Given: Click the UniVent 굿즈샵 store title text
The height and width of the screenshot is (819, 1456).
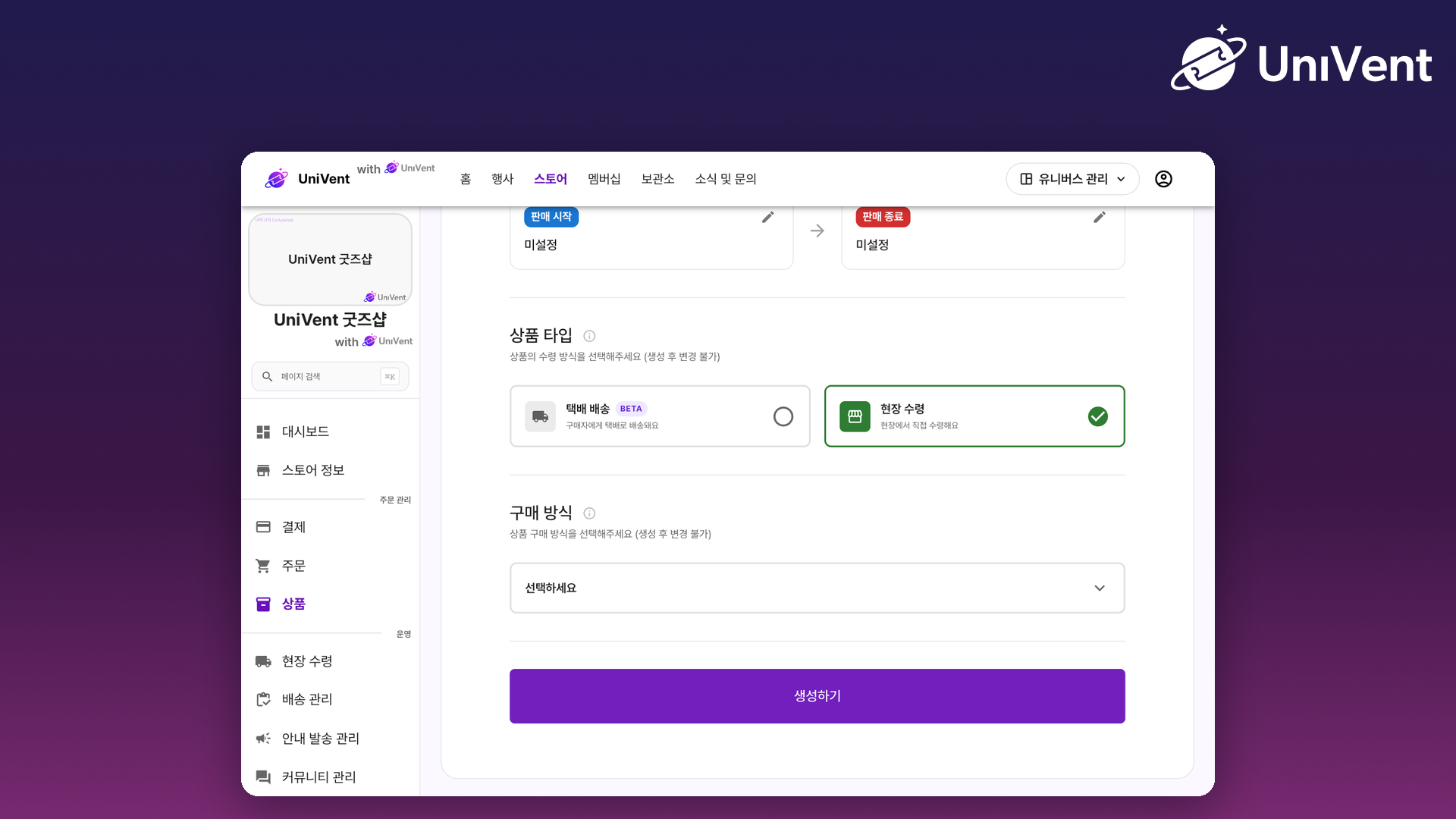Looking at the screenshot, I should (x=330, y=320).
